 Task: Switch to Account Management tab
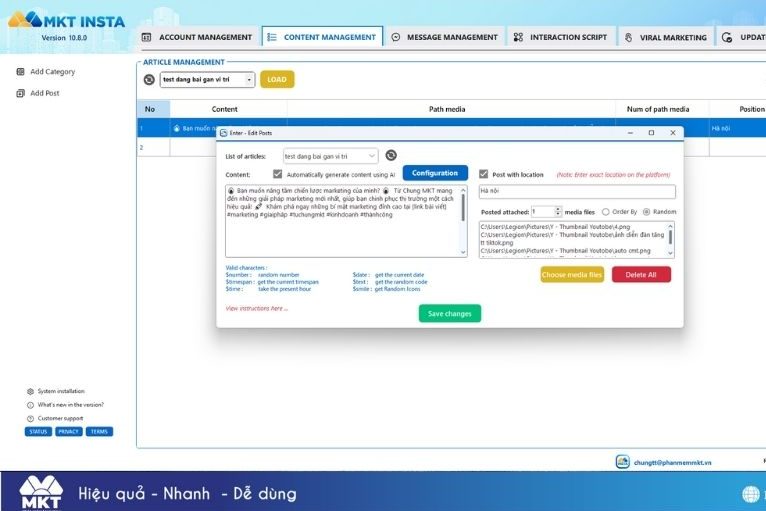click(197, 37)
